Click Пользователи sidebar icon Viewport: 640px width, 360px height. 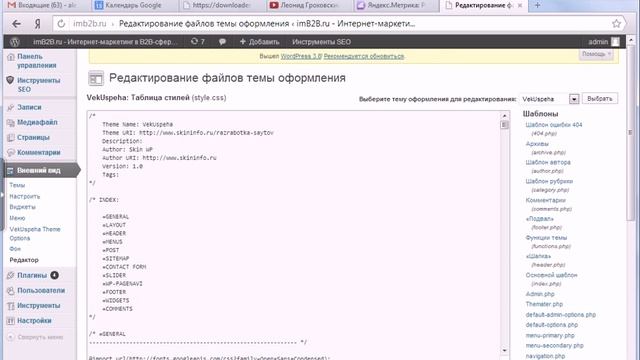[11, 291]
